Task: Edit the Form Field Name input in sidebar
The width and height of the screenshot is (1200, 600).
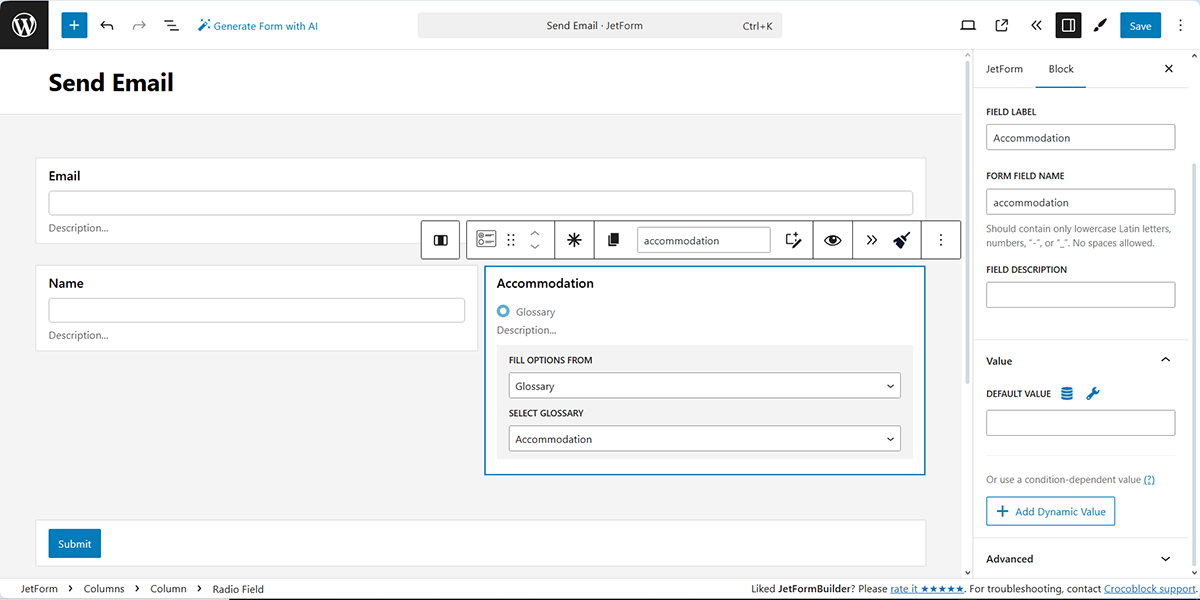Action: point(1080,202)
